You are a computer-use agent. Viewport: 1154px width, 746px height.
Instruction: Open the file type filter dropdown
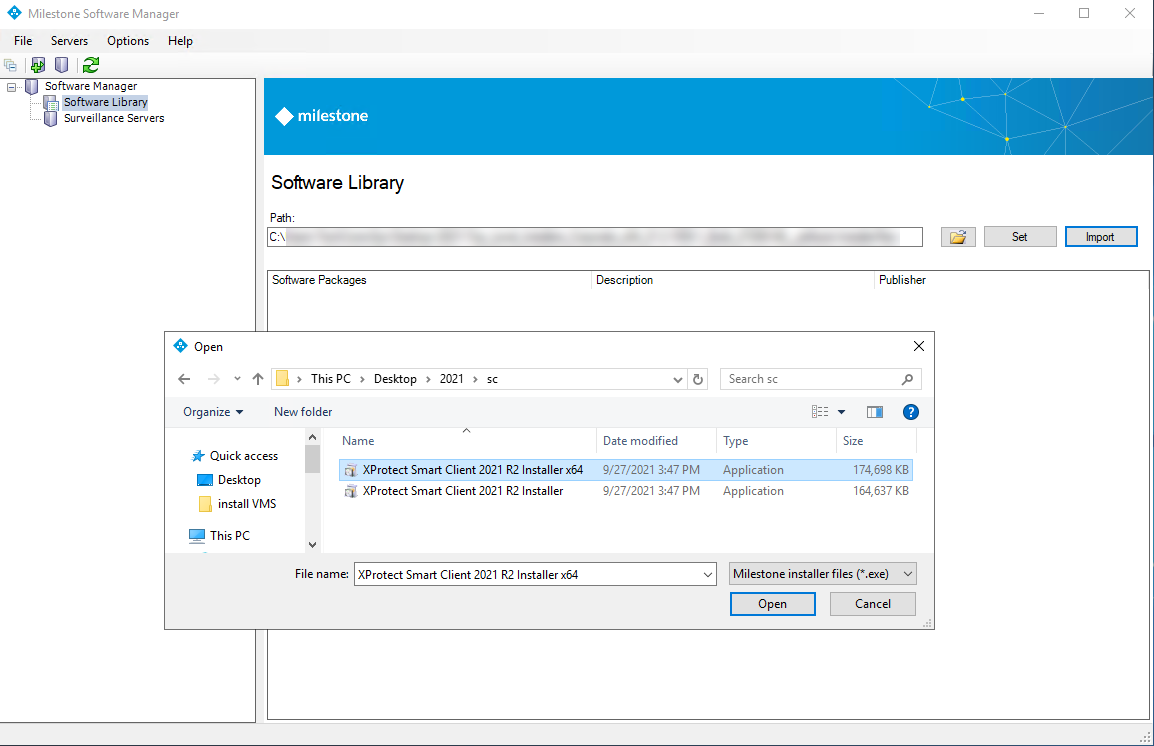pyautogui.click(x=822, y=574)
